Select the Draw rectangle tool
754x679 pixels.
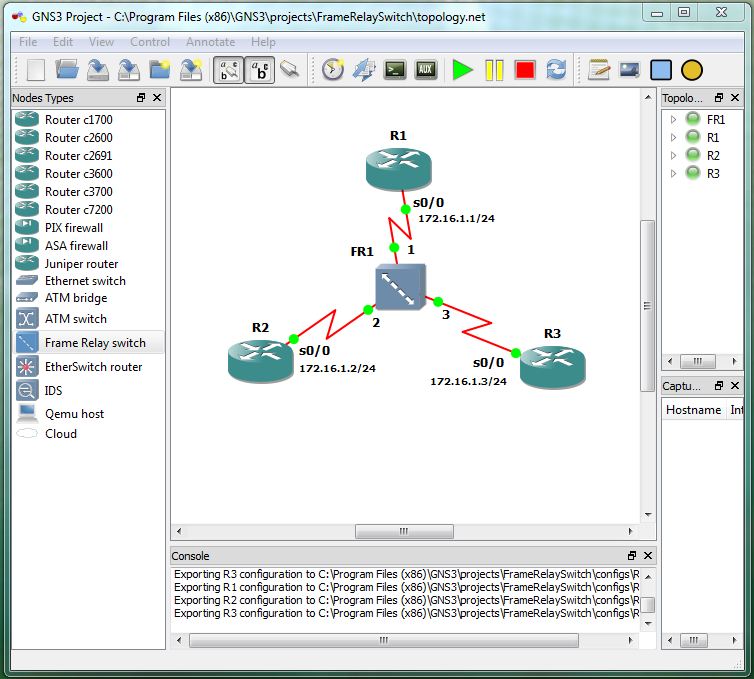point(661,70)
